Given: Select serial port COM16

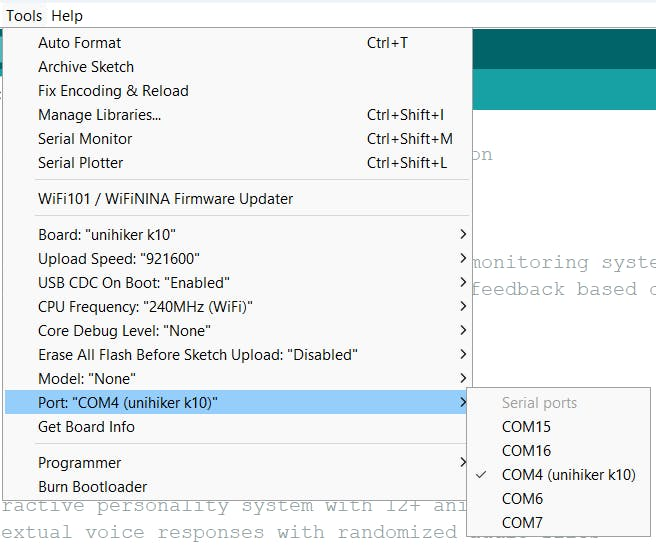Looking at the screenshot, I should click(x=559, y=451).
